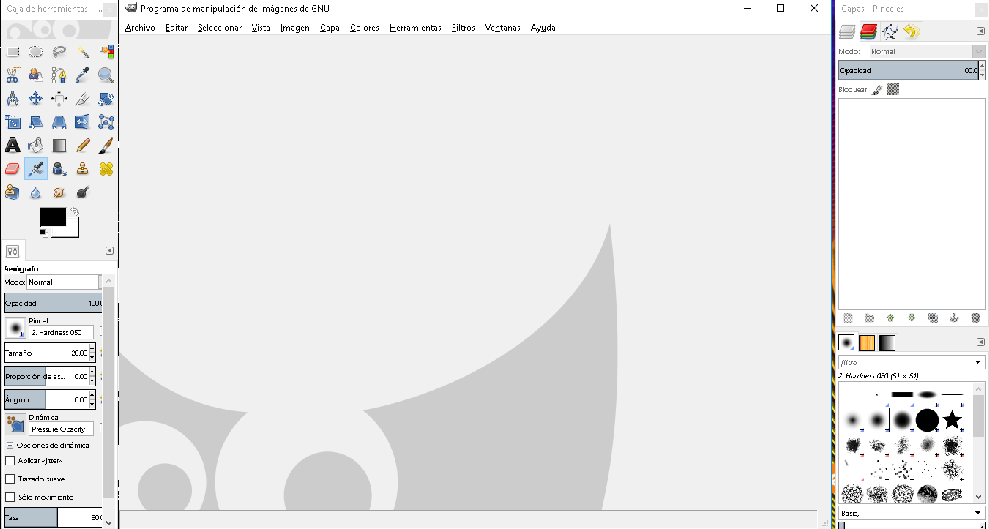989x529 pixels.
Task: Click the foreground black color swatch
Action: pos(53,217)
